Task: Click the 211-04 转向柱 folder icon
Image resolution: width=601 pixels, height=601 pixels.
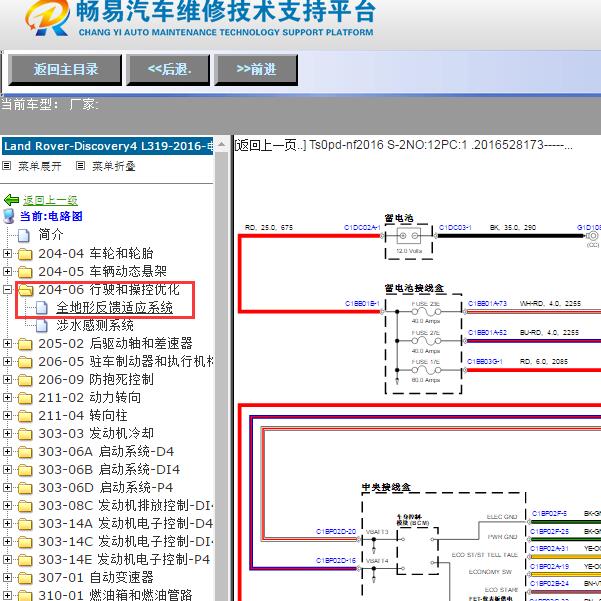Action: 25,416
